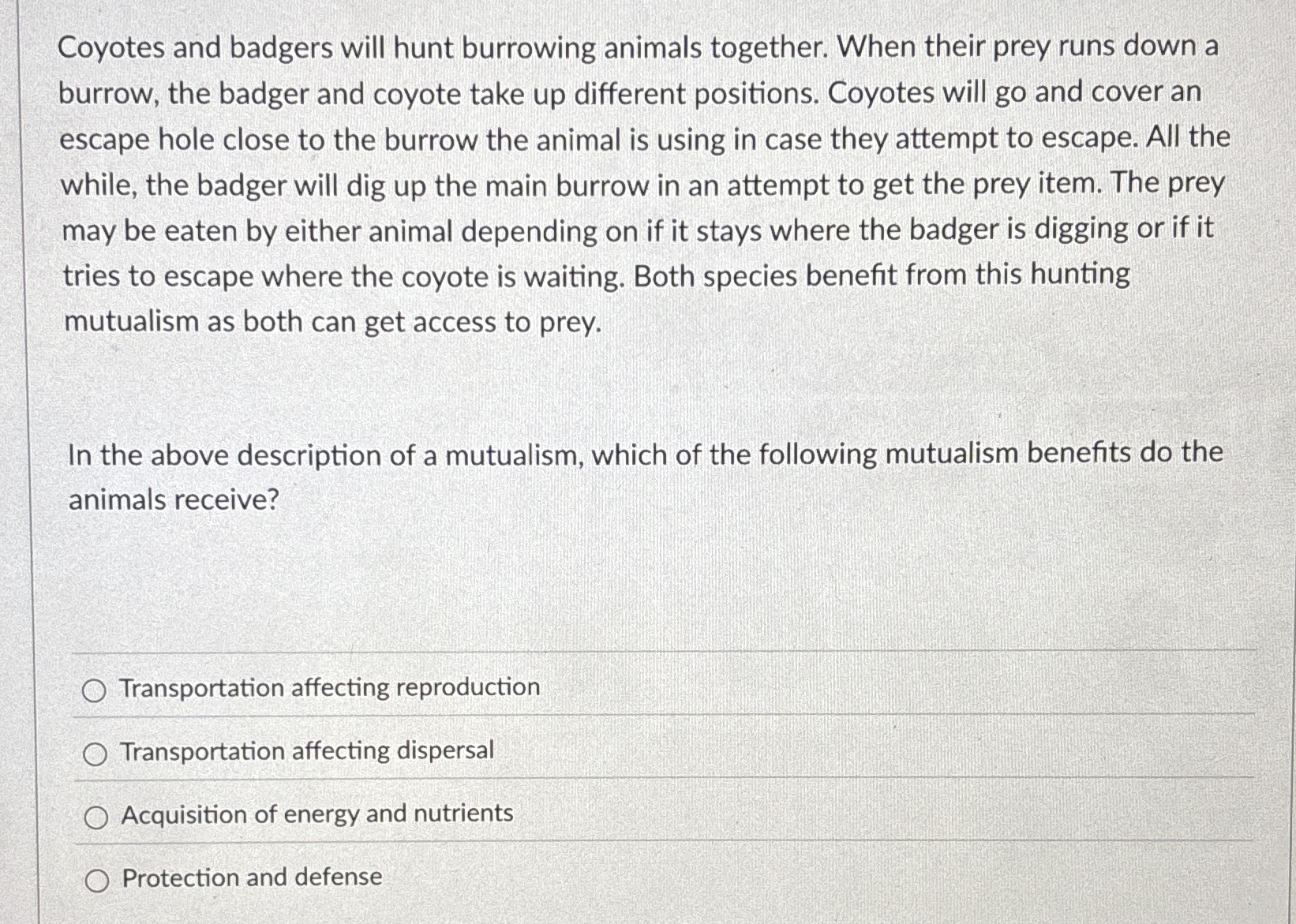Select 'Transportation affecting reproduction' radio button
The width and height of the screenshot is (1296, 924).
click(x=96, y=688)
